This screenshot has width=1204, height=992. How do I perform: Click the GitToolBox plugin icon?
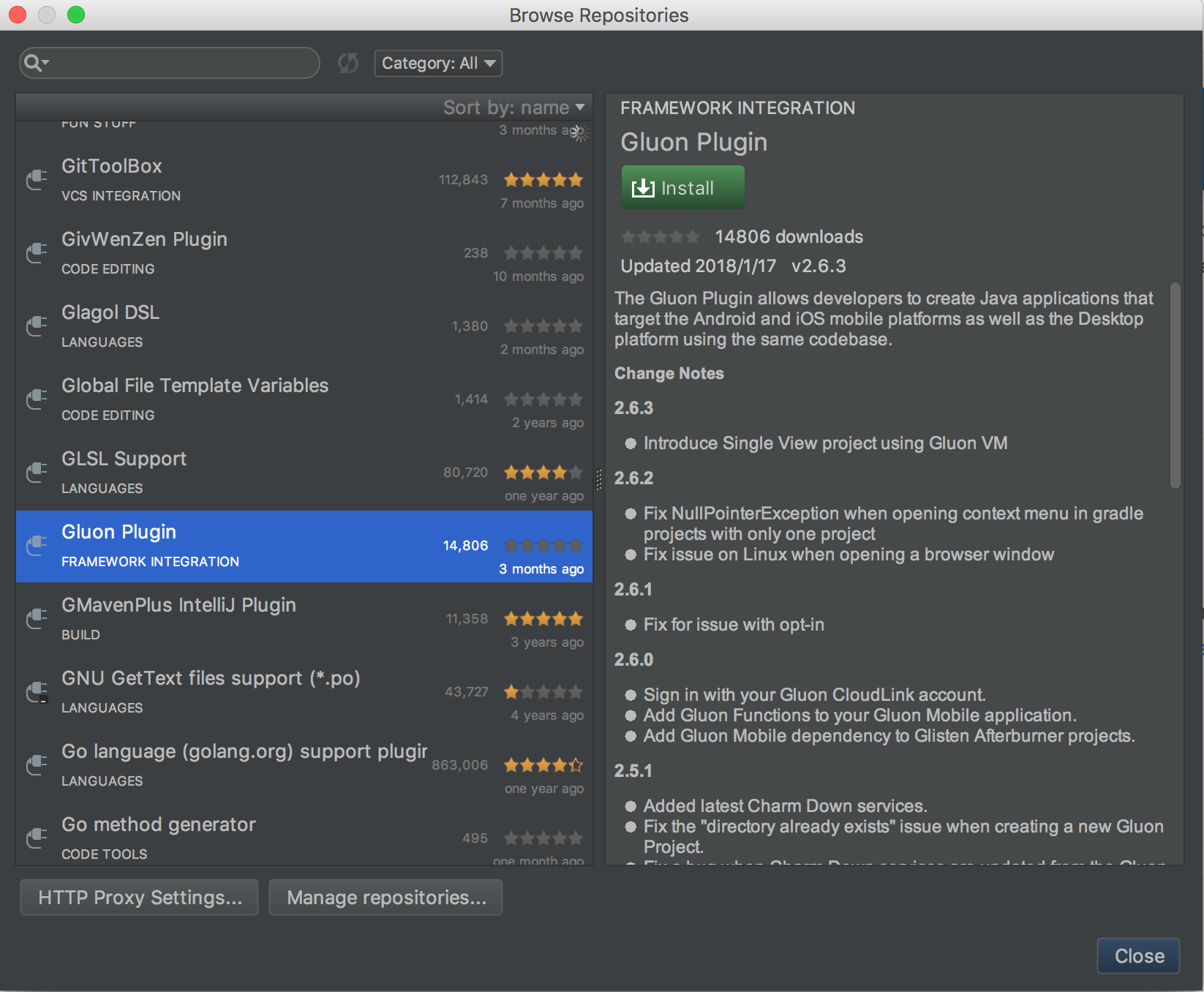(37, 179)
